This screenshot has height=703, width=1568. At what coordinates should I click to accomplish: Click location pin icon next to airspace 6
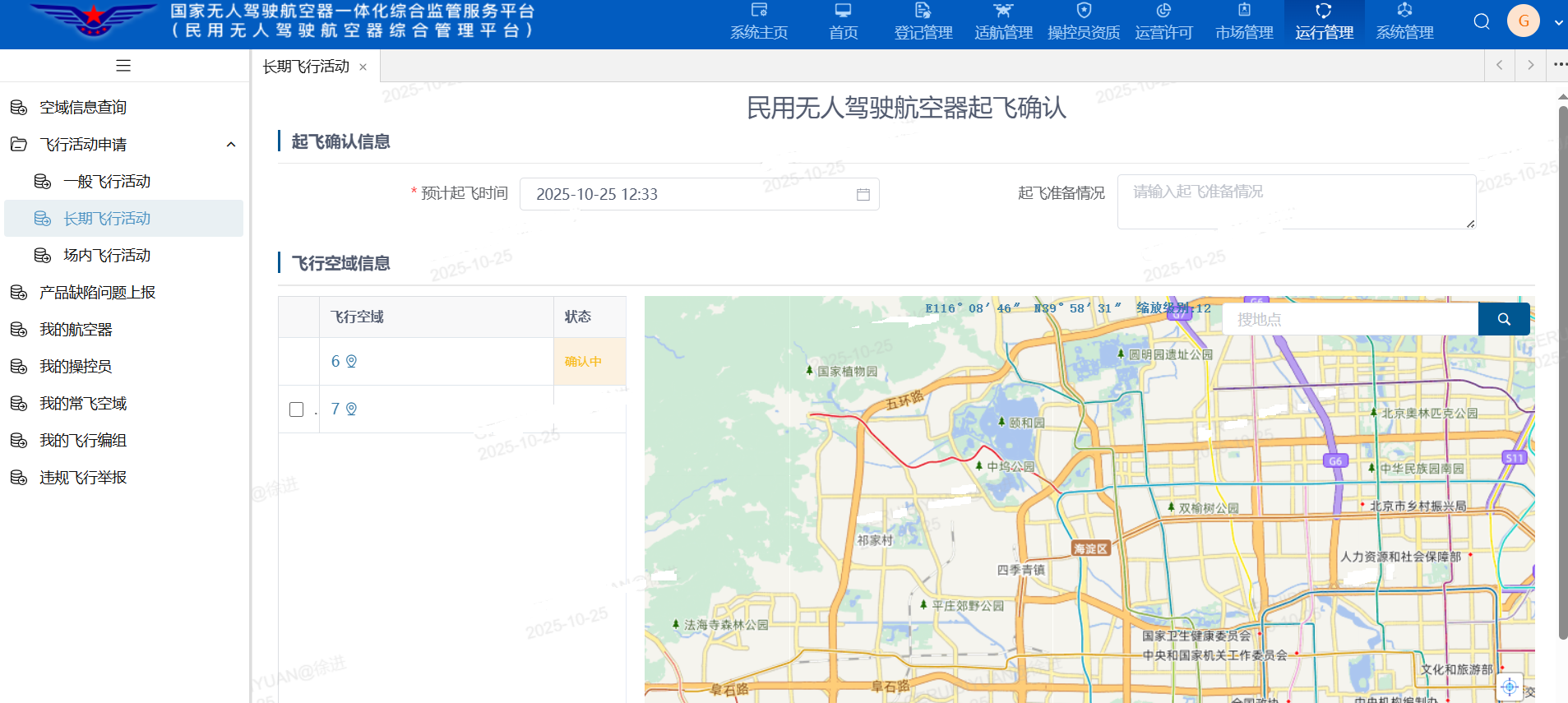(351, 362)
